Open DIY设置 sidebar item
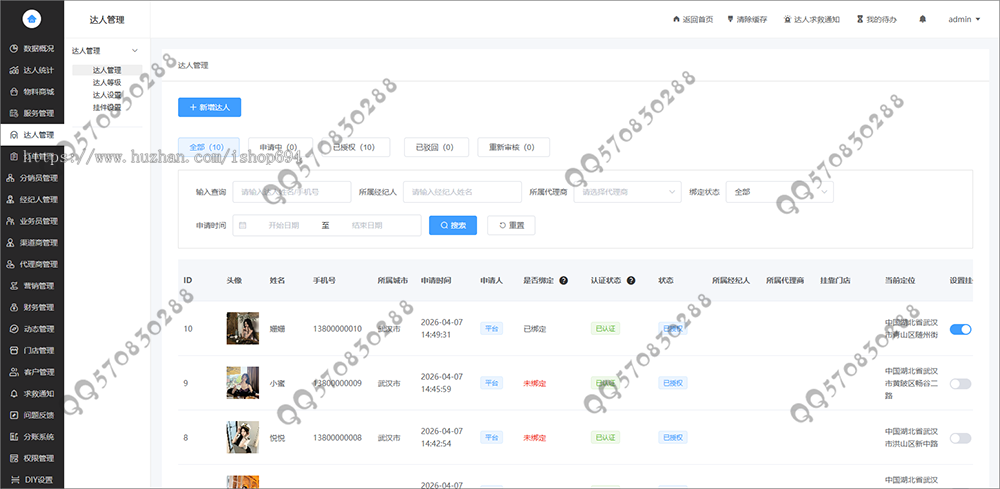This screenshot has height=489, width=1000. (32, 479)
